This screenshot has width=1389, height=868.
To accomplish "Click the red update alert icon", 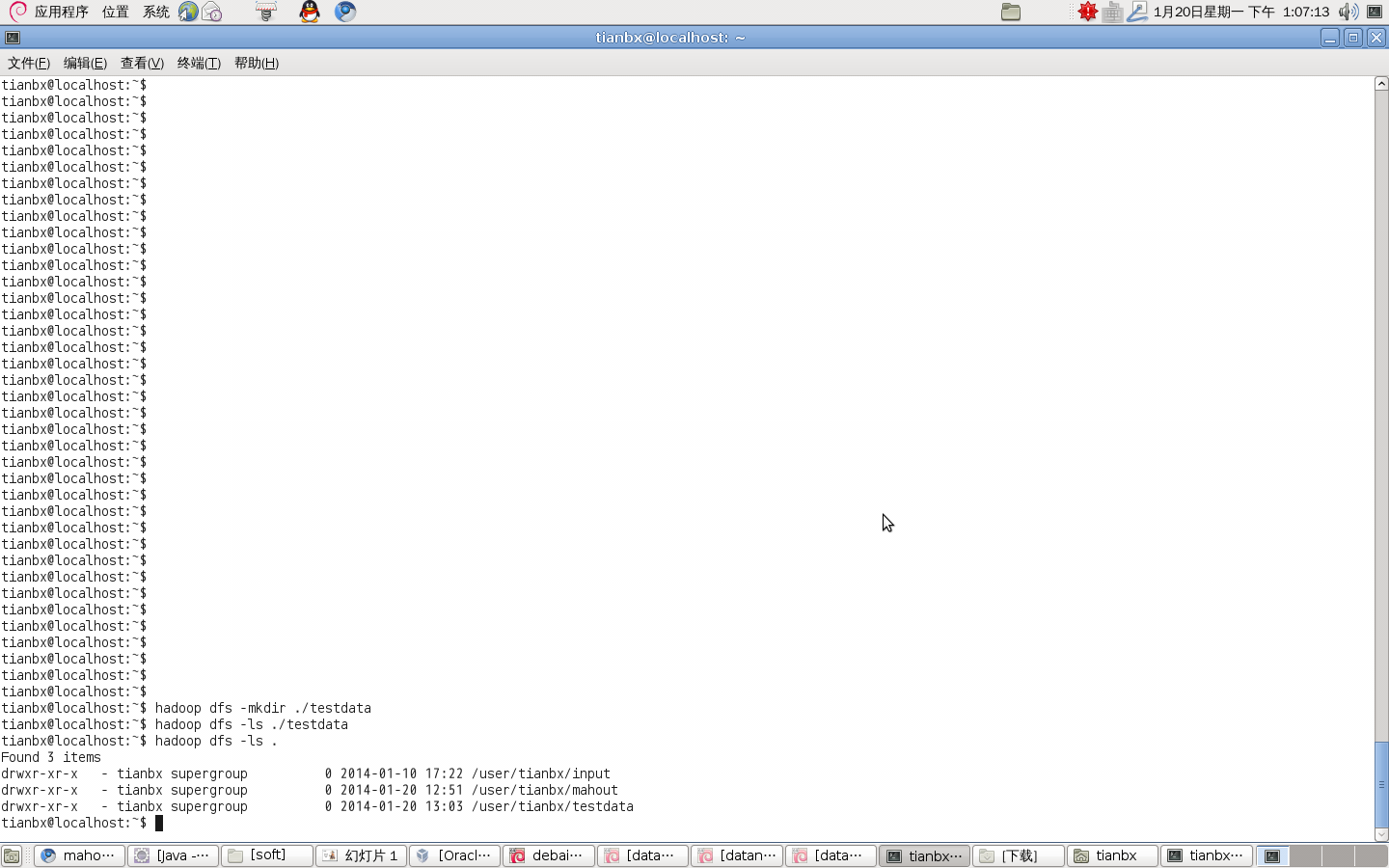I will [1088, 12].
